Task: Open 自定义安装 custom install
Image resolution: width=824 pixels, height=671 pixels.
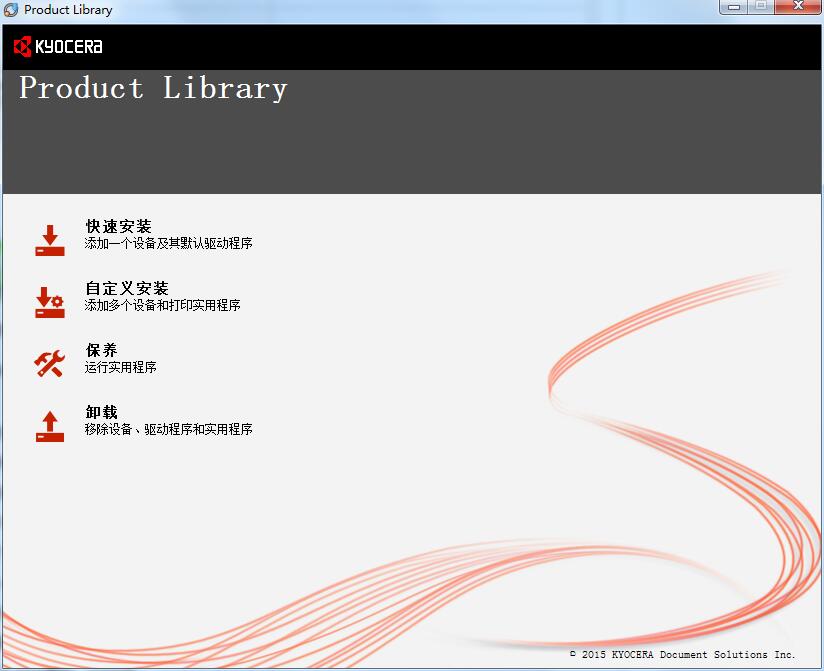Action: point(127,288)
